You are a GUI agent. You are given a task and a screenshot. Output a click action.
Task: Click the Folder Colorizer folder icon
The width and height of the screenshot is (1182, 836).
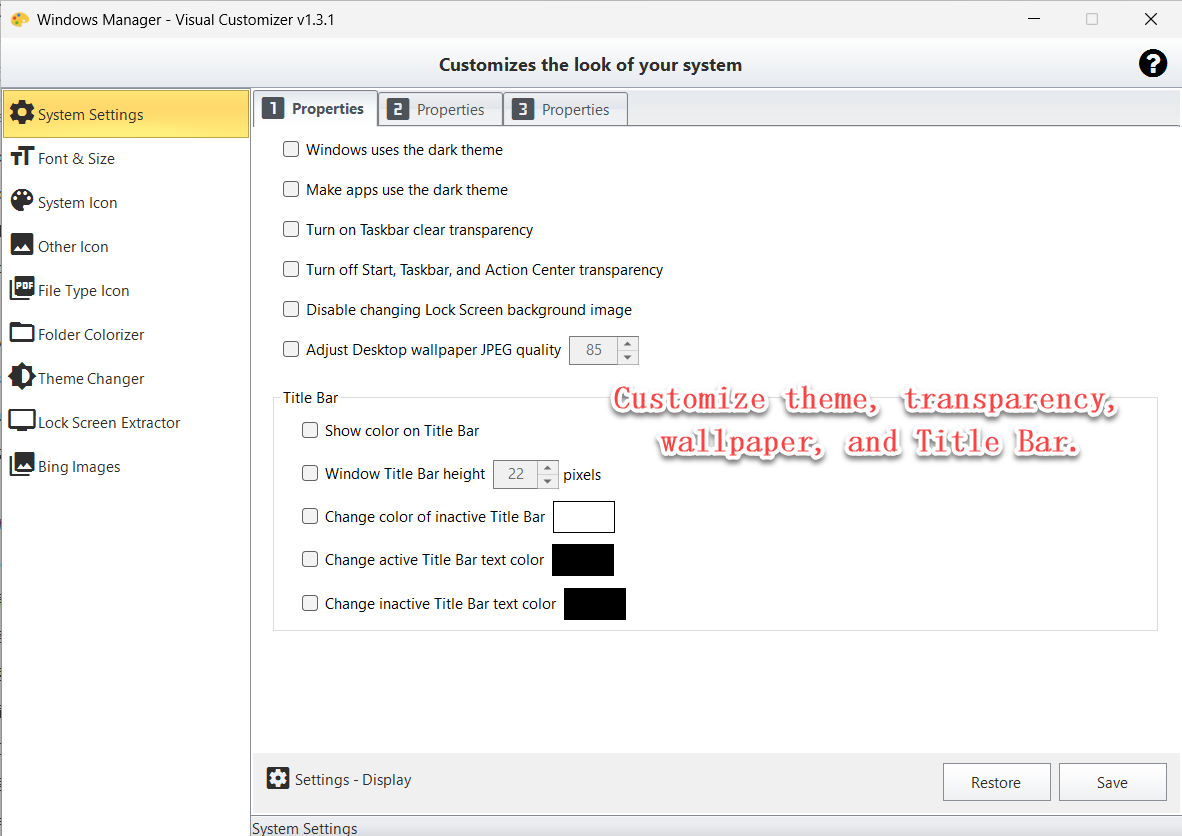22,332
